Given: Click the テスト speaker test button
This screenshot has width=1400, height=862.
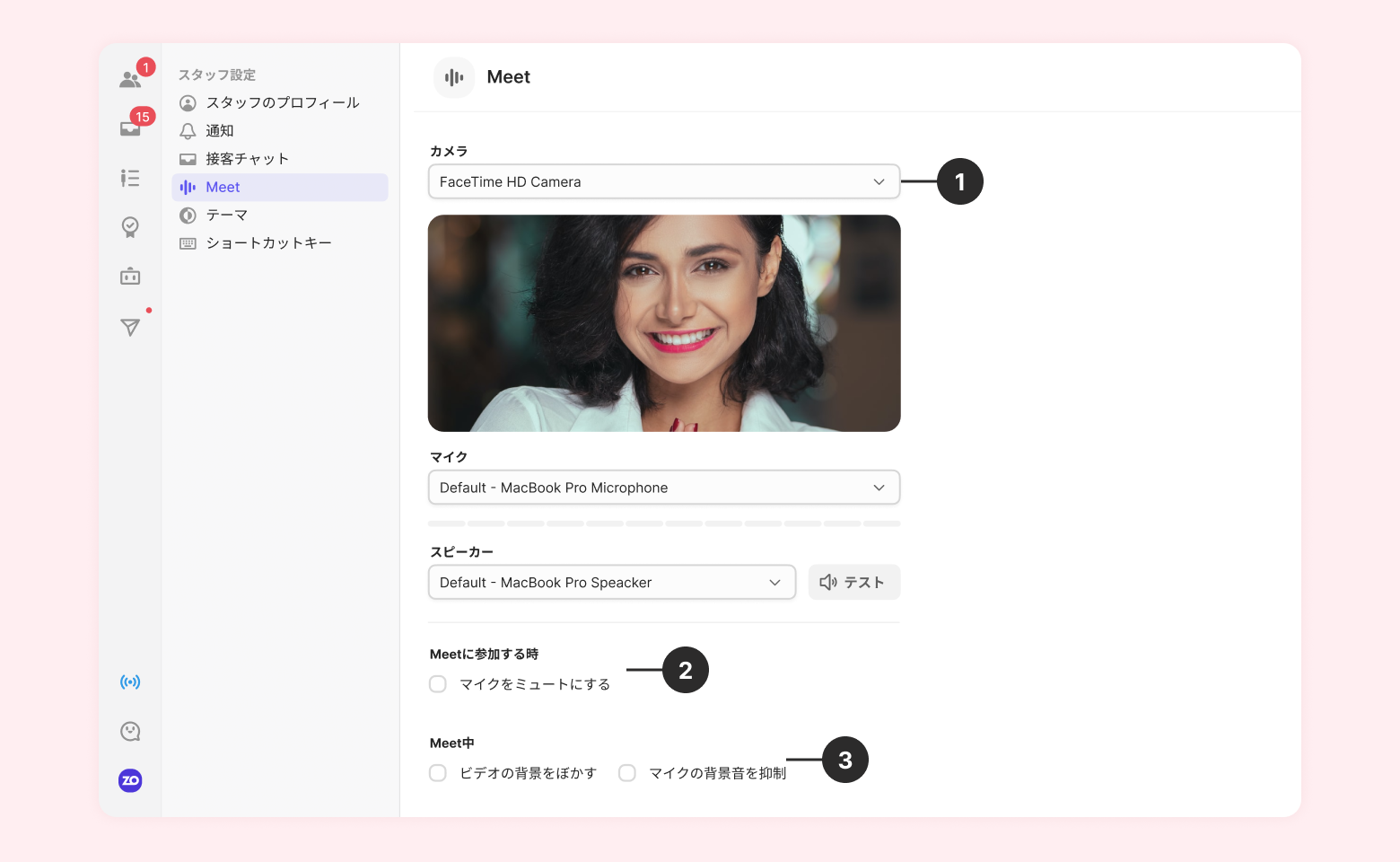Looking at the screenshot, I should coord(854,583).
